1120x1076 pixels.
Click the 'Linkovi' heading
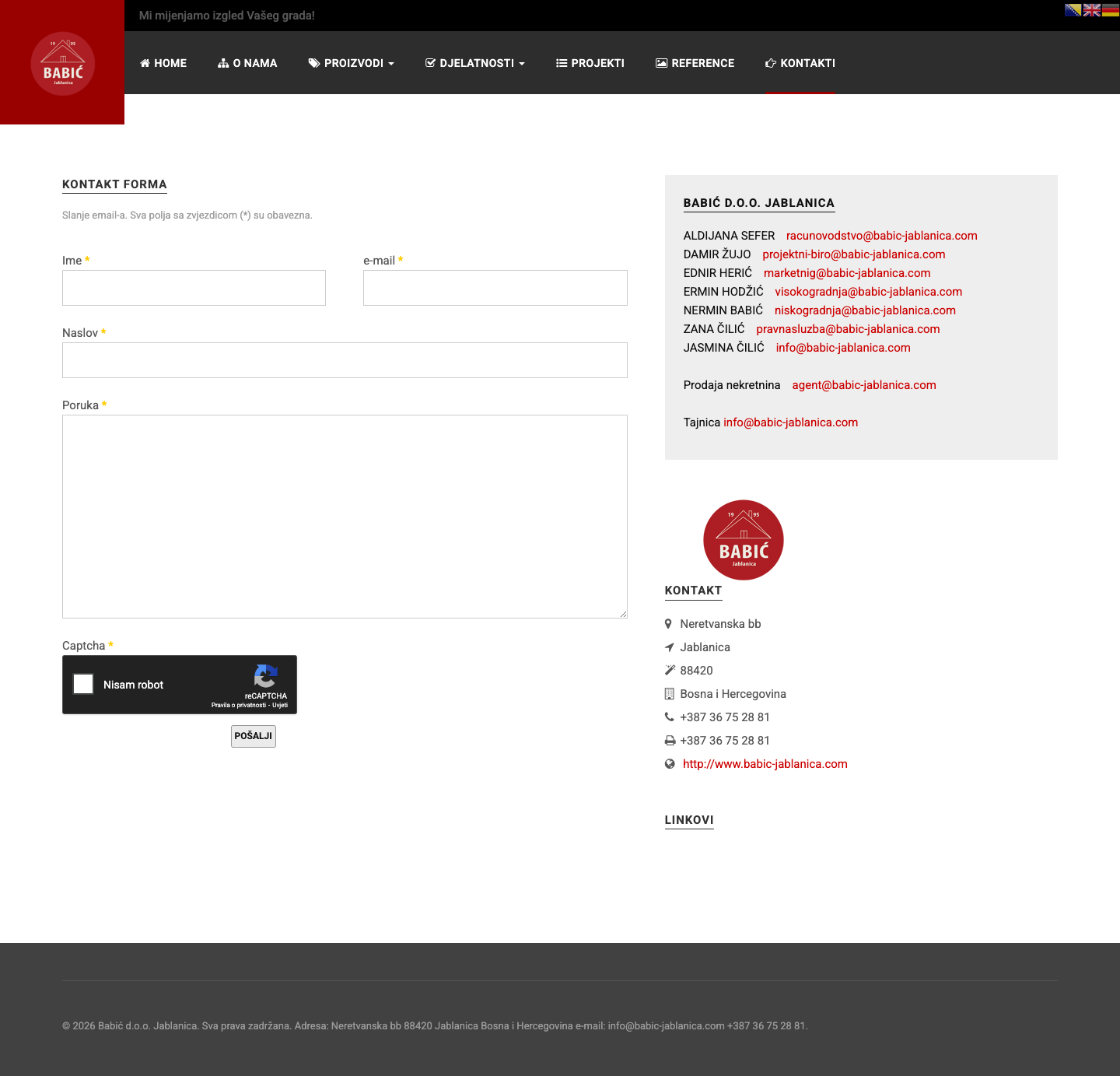coord(689,820)
